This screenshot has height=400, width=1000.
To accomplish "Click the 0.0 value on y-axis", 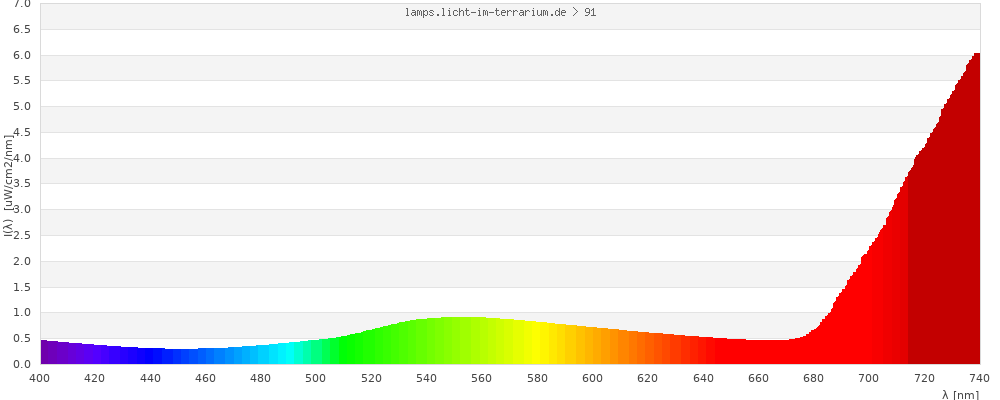I will [x=20, y=364].
